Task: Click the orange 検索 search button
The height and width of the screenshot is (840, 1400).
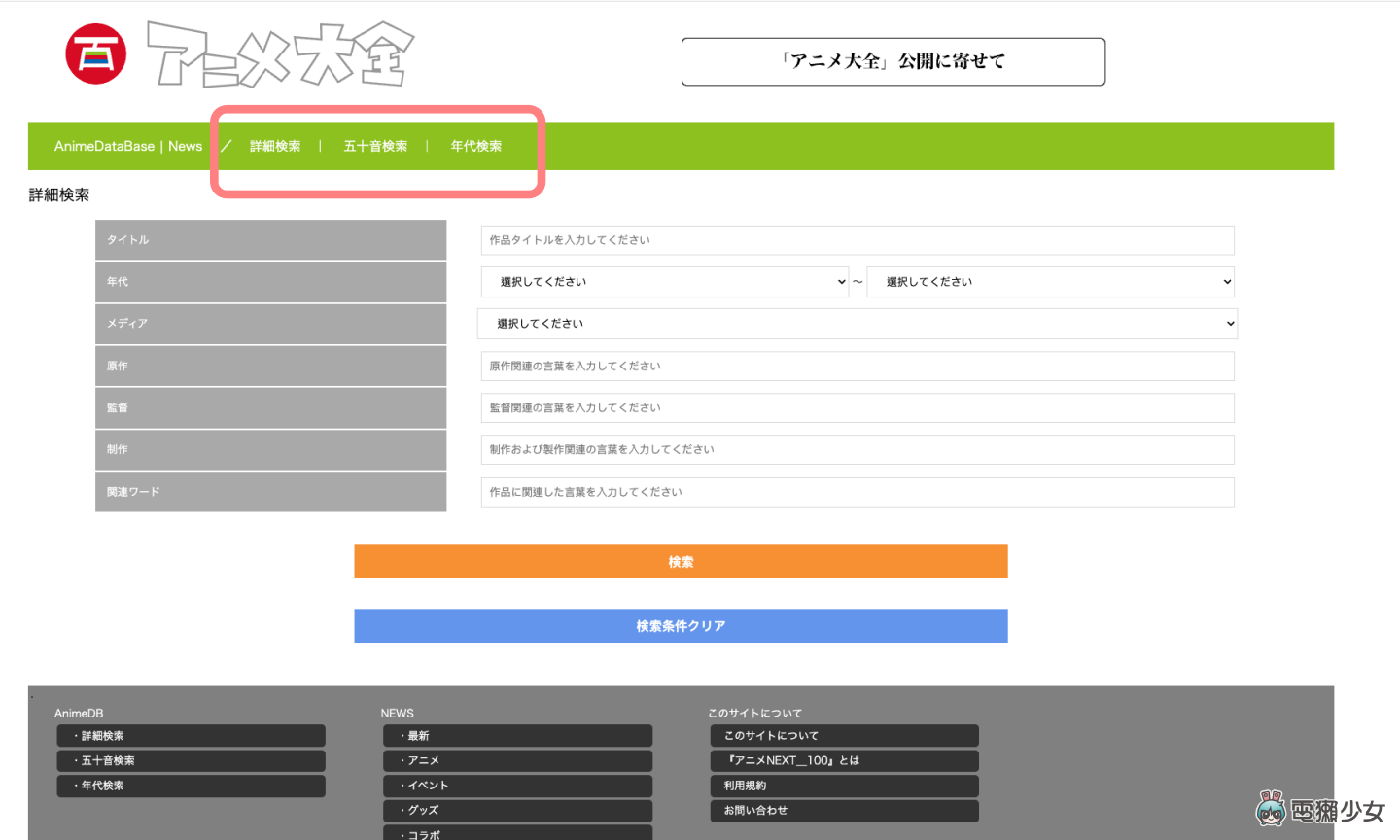Action: (680, 561)
